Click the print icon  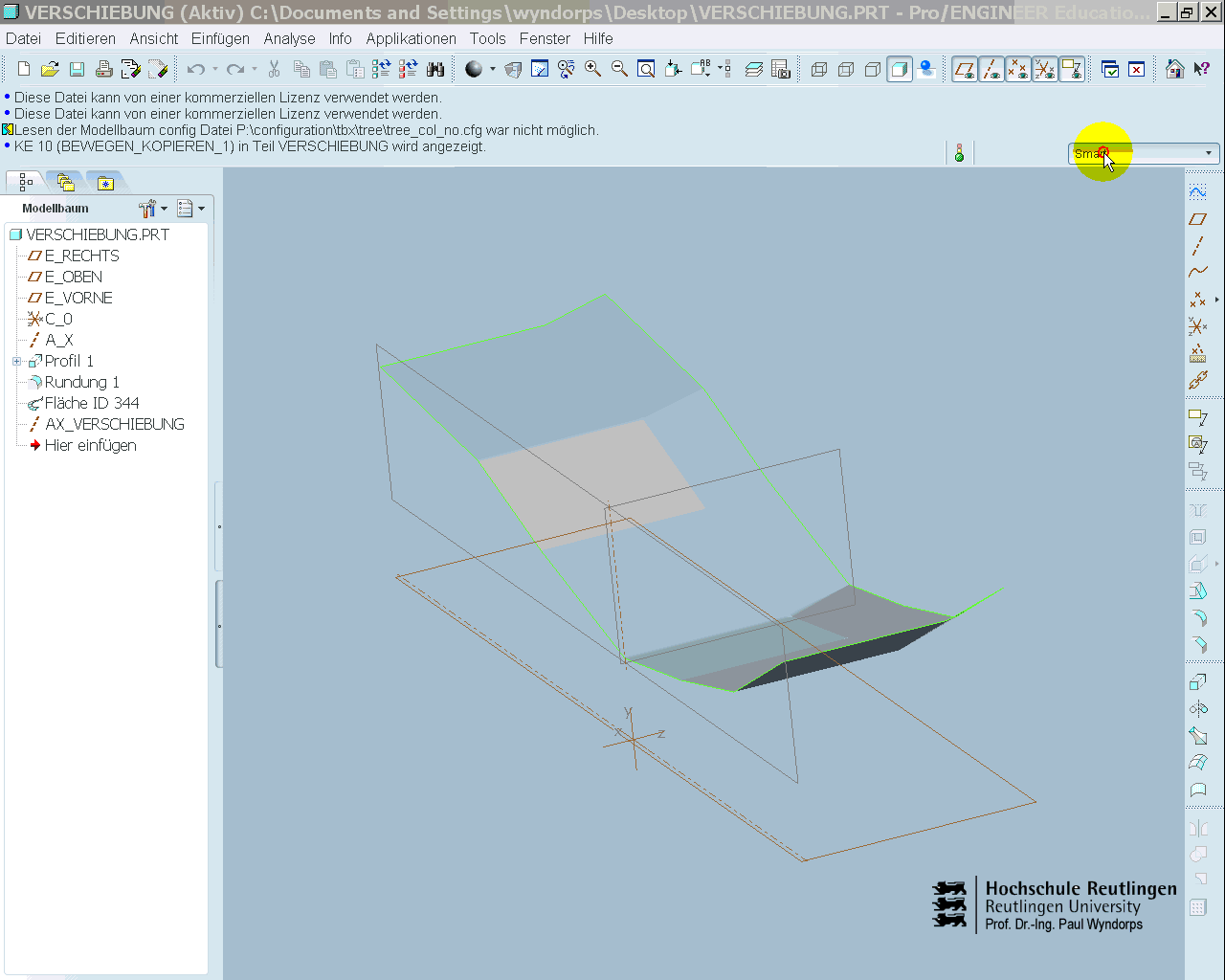tap(103, 69)
